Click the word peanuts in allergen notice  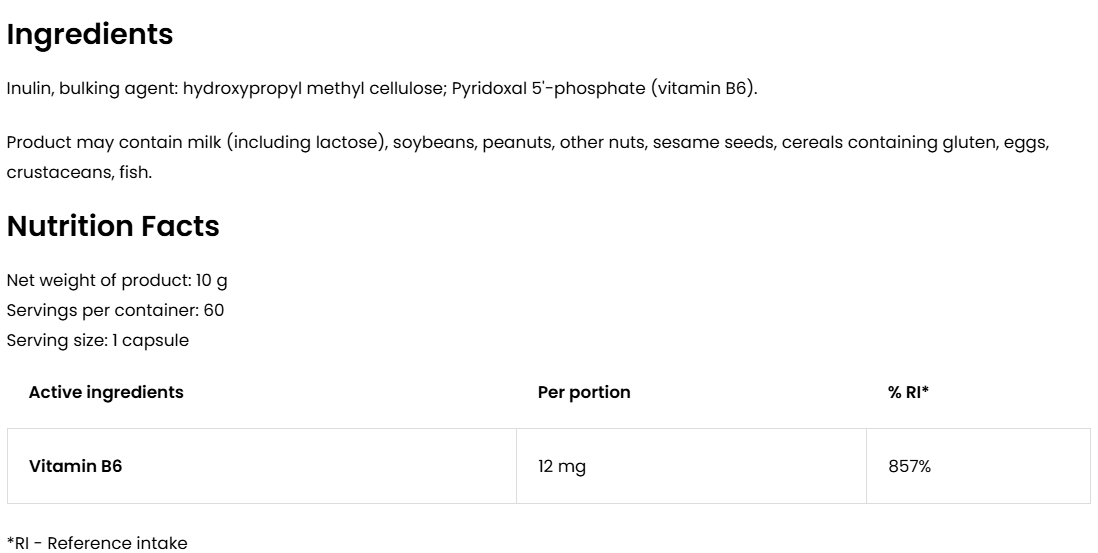tap(517, 143)
